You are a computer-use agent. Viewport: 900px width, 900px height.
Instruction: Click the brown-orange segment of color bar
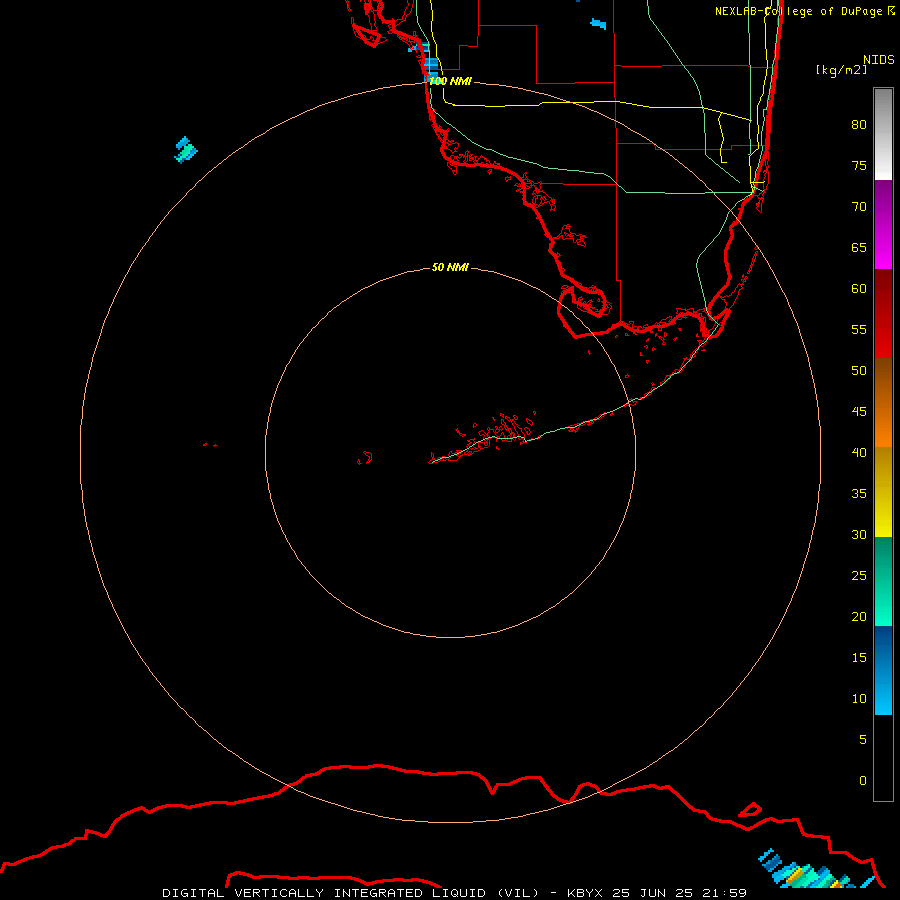[x=883, y=402]
